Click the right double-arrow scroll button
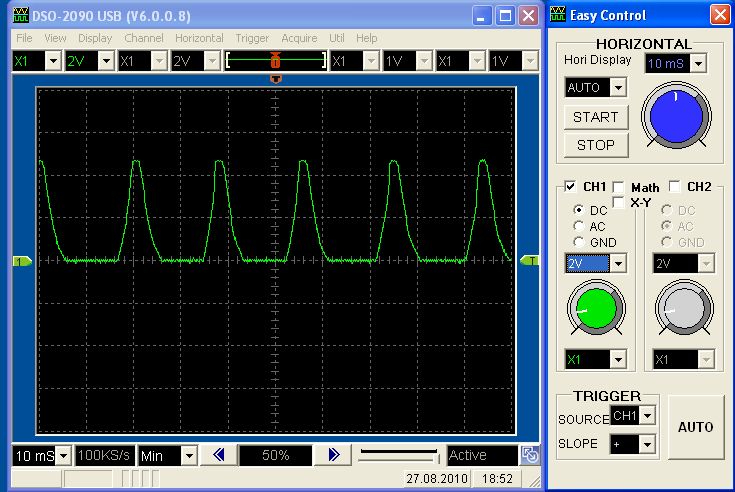The width and height of the screenshot is (735, 492). tap(334, 455)
